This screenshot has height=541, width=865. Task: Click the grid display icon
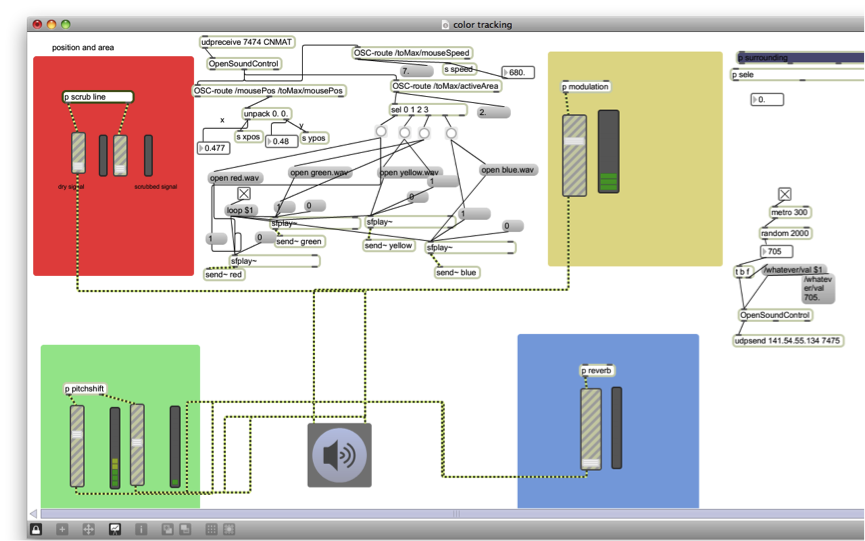click(x=211, y=529)
